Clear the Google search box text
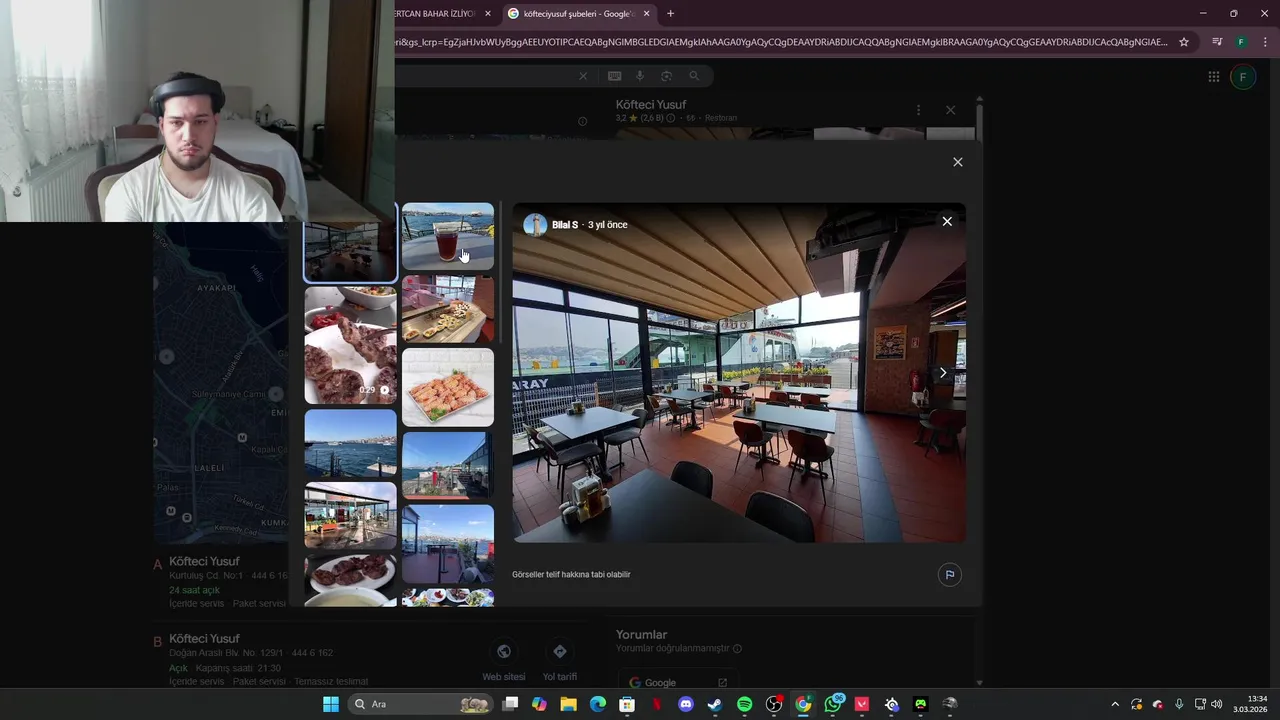This screenshot has width=1280, height=720. coord(583,76)
